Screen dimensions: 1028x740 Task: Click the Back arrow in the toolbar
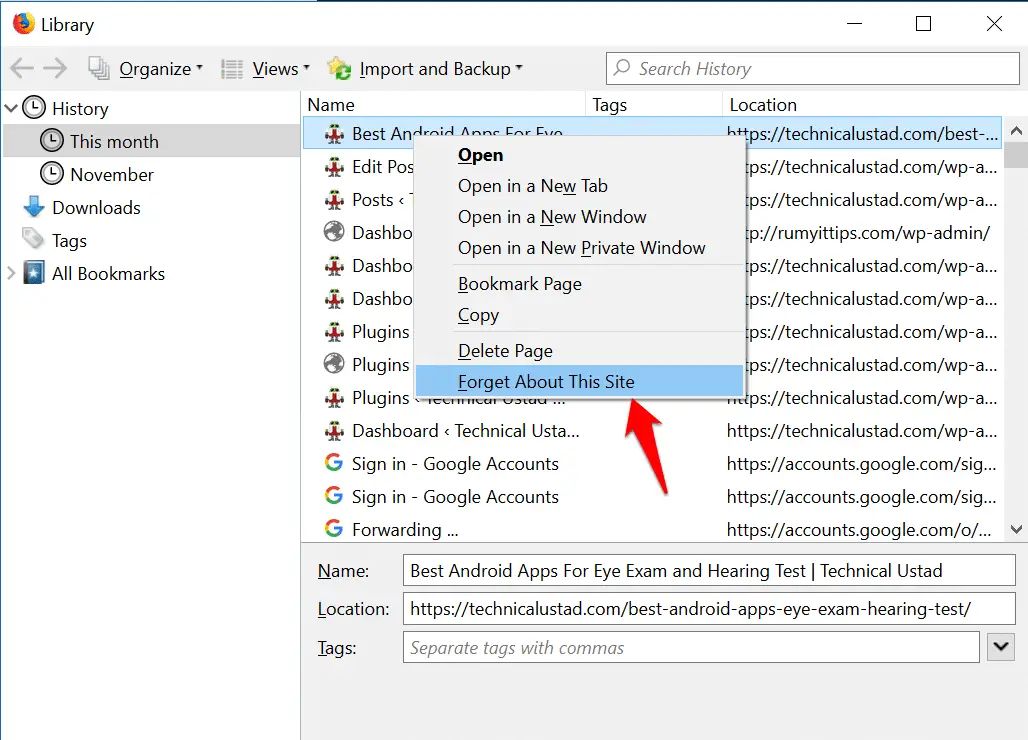tap(22, 68)
